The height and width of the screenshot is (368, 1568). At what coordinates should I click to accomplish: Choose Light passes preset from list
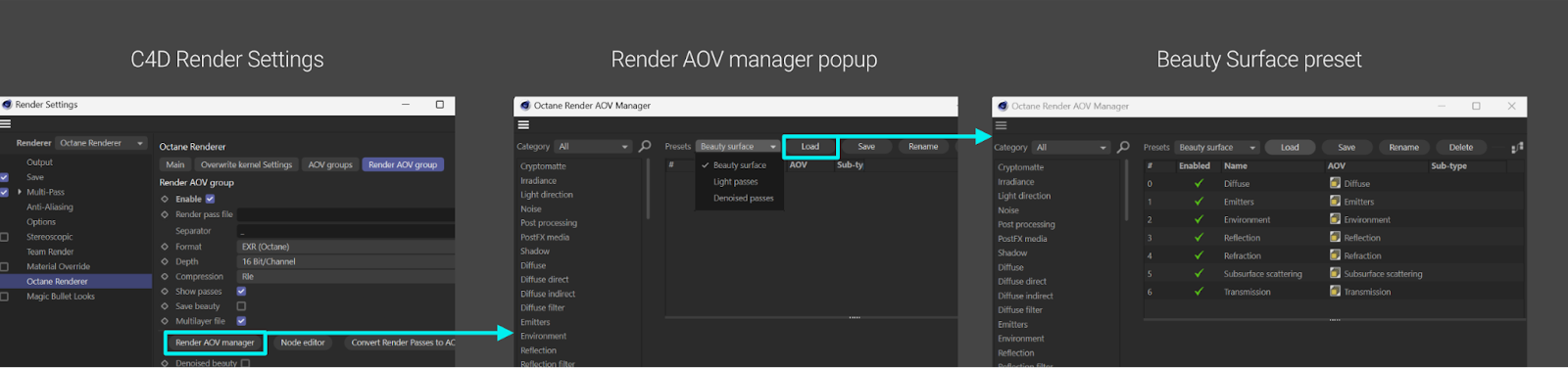(735, 182)
